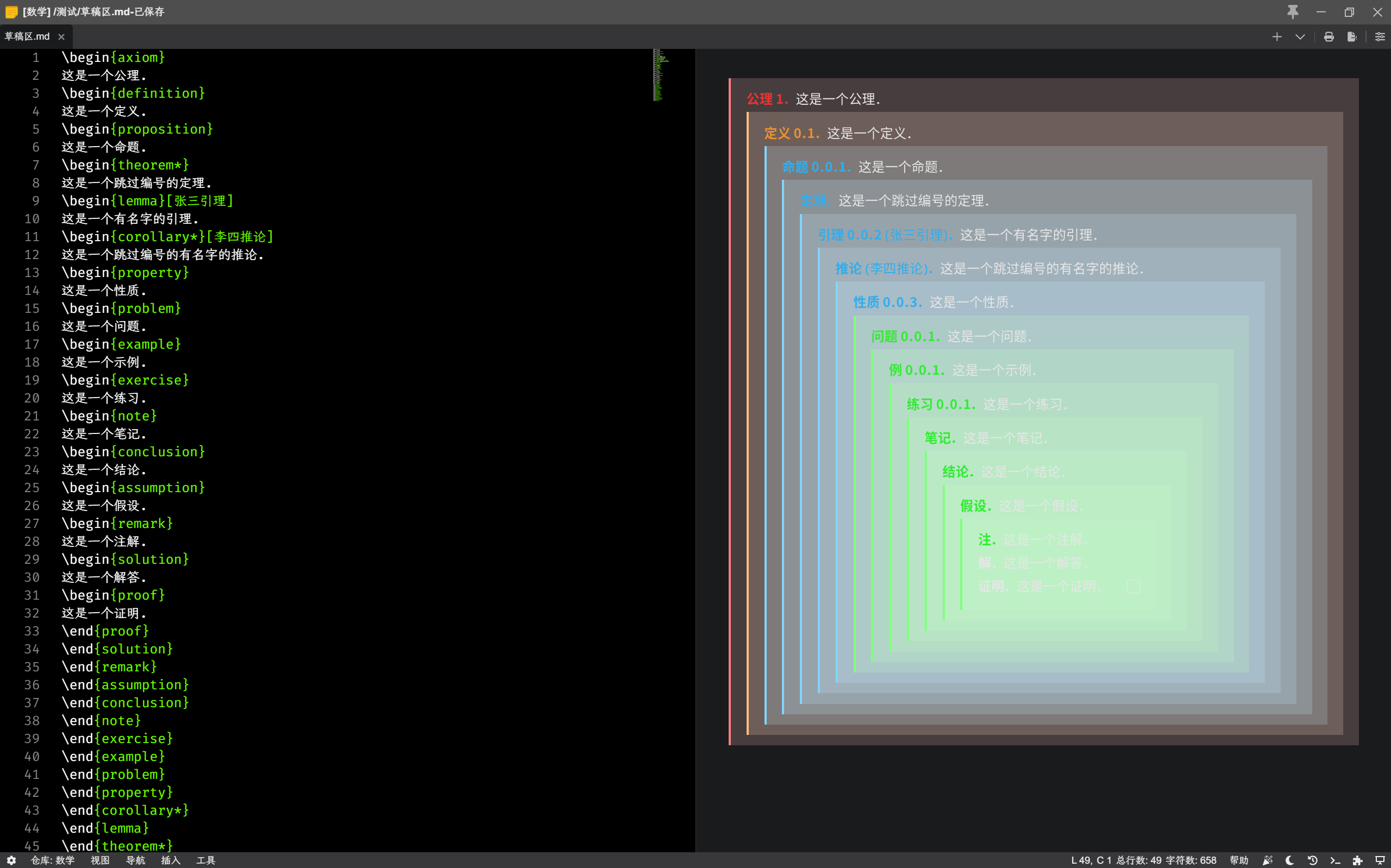Open the 视图 menu
Screen dimensions: 1391x868
(x=100, y=860)
